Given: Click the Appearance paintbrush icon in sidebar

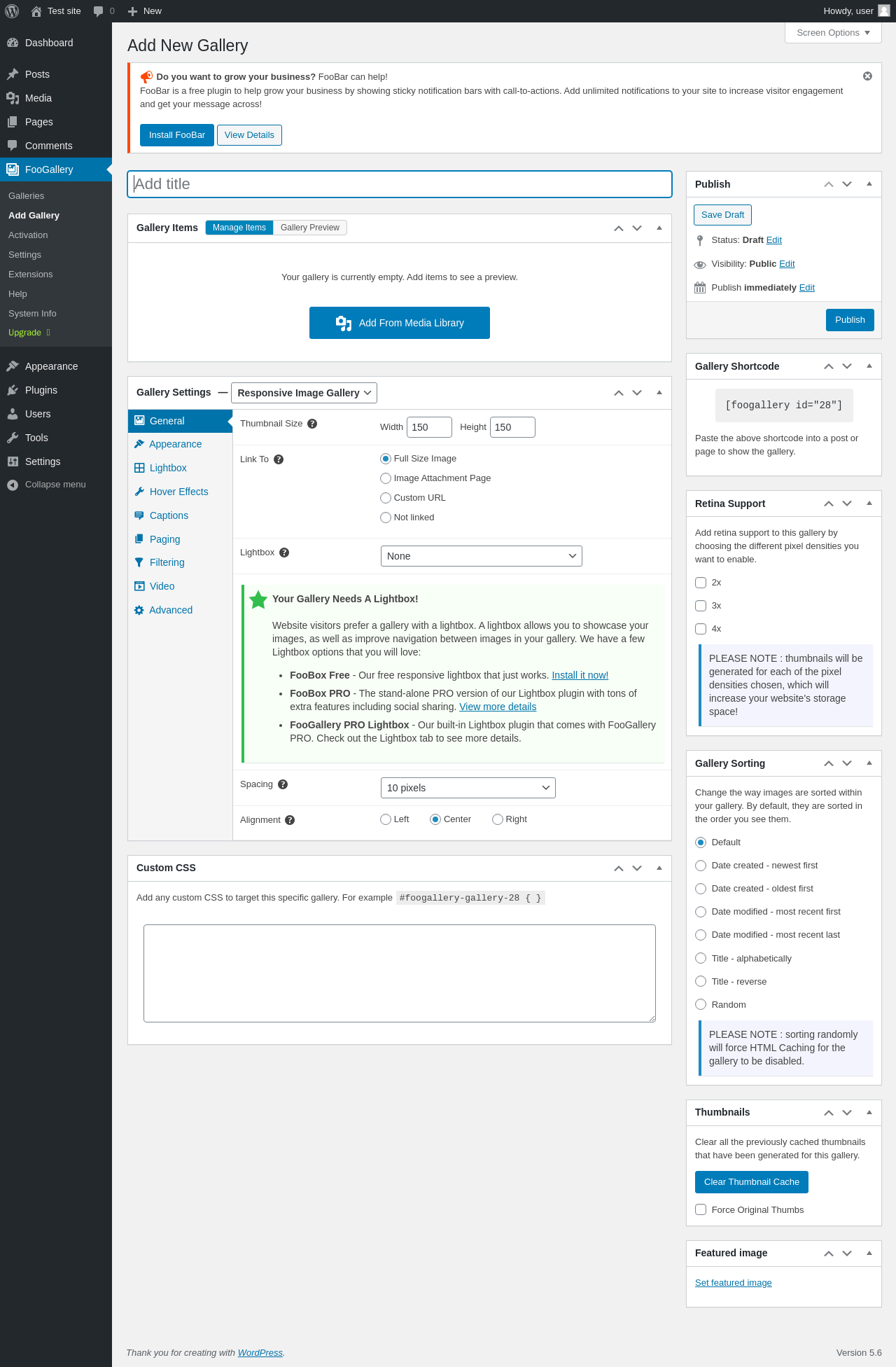Looking at the screenshot, I should pyautogui.click(x=13, y=366).
